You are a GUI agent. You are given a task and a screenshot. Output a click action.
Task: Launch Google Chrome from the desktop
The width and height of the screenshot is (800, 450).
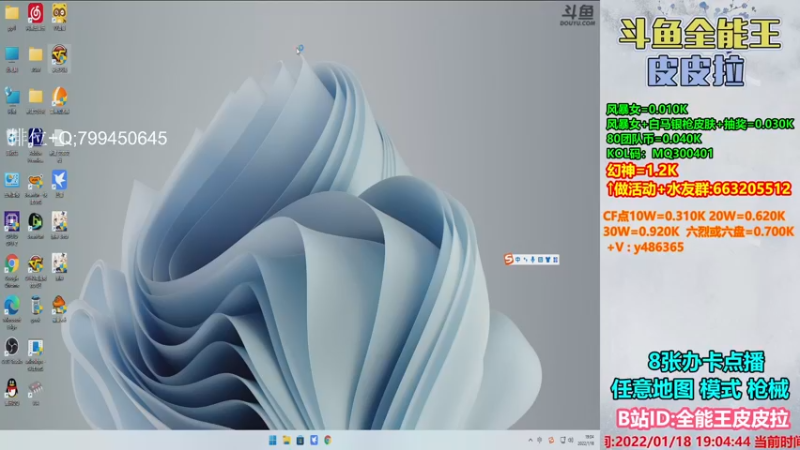coord(12,269)
